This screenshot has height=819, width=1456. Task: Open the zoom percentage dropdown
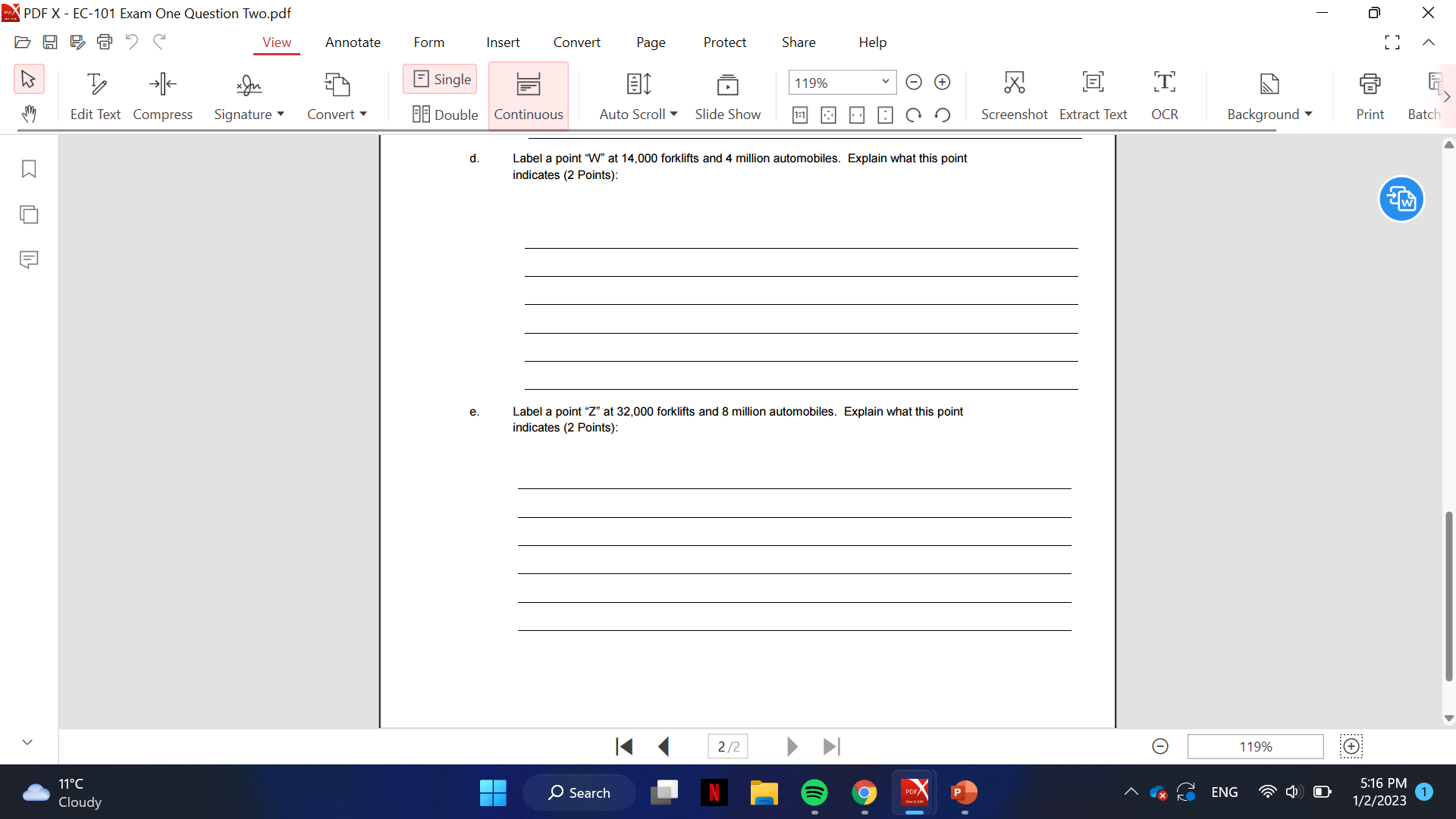884,82
